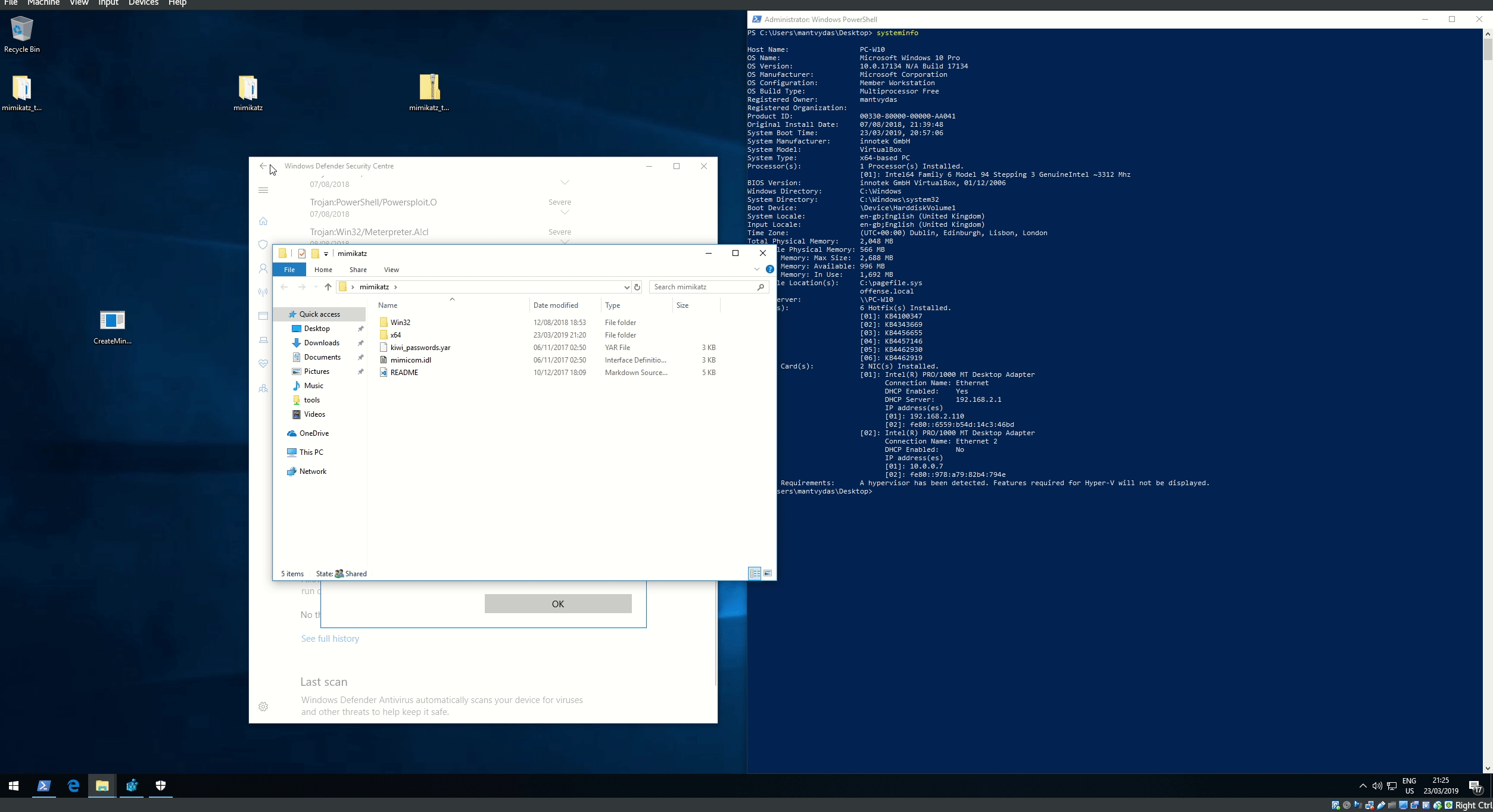1493x812 pixels.
Task: Open Explorer address bar history dropdown
Action: click(x=627, y=287)
